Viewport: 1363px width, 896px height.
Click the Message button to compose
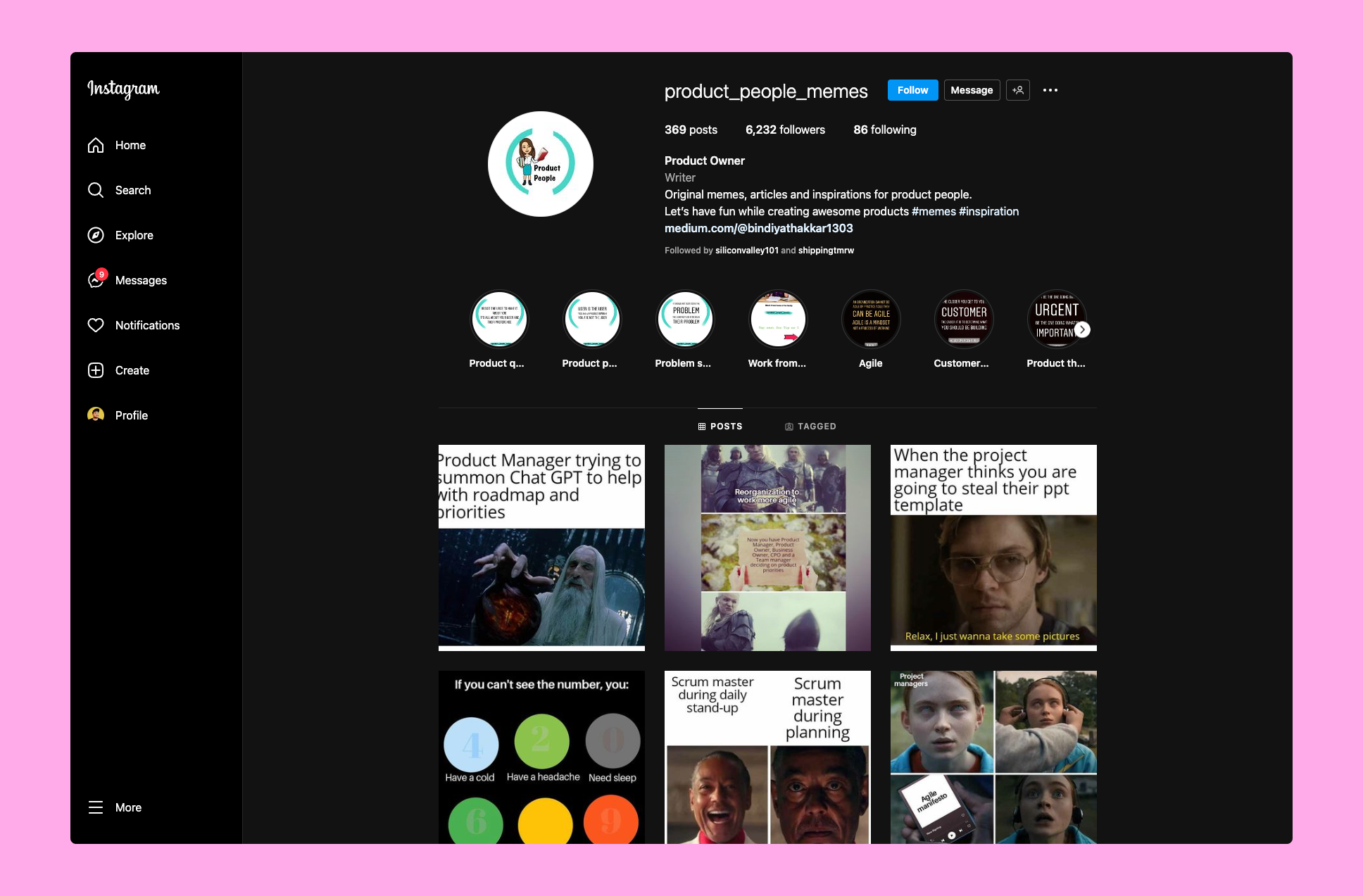pos(971,89)
